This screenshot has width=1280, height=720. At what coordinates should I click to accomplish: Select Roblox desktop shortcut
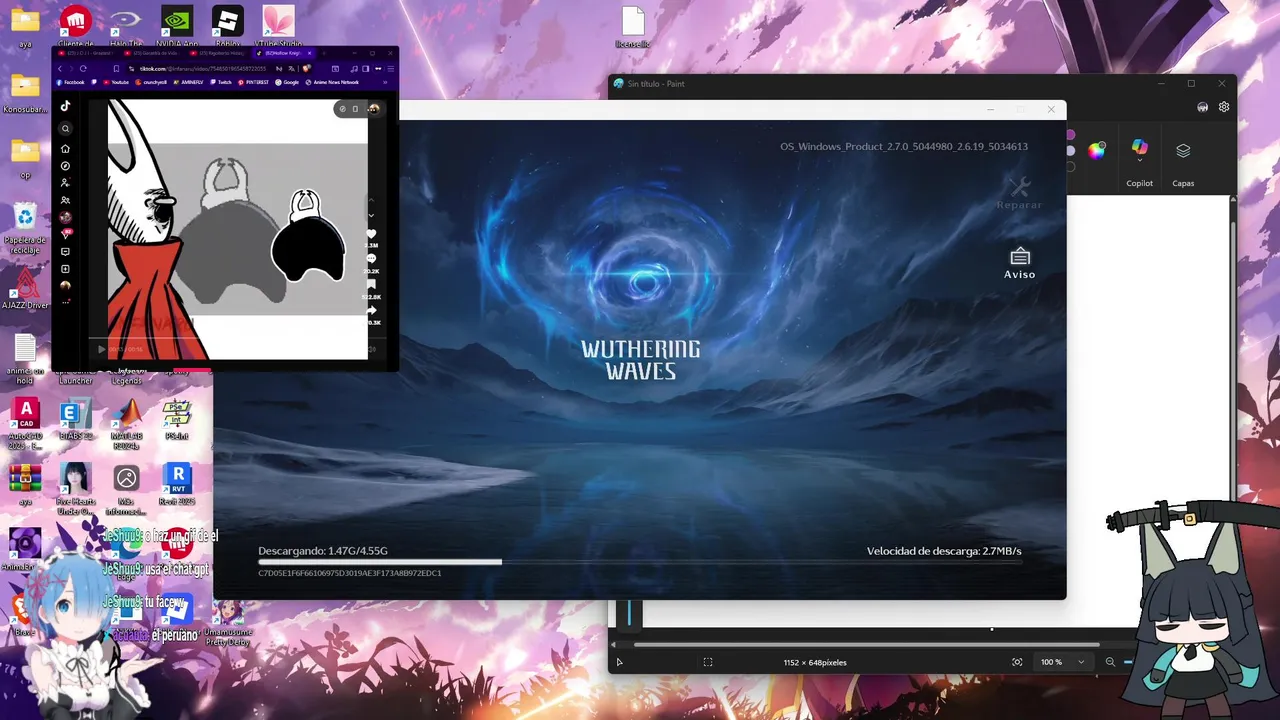point(228,27)
